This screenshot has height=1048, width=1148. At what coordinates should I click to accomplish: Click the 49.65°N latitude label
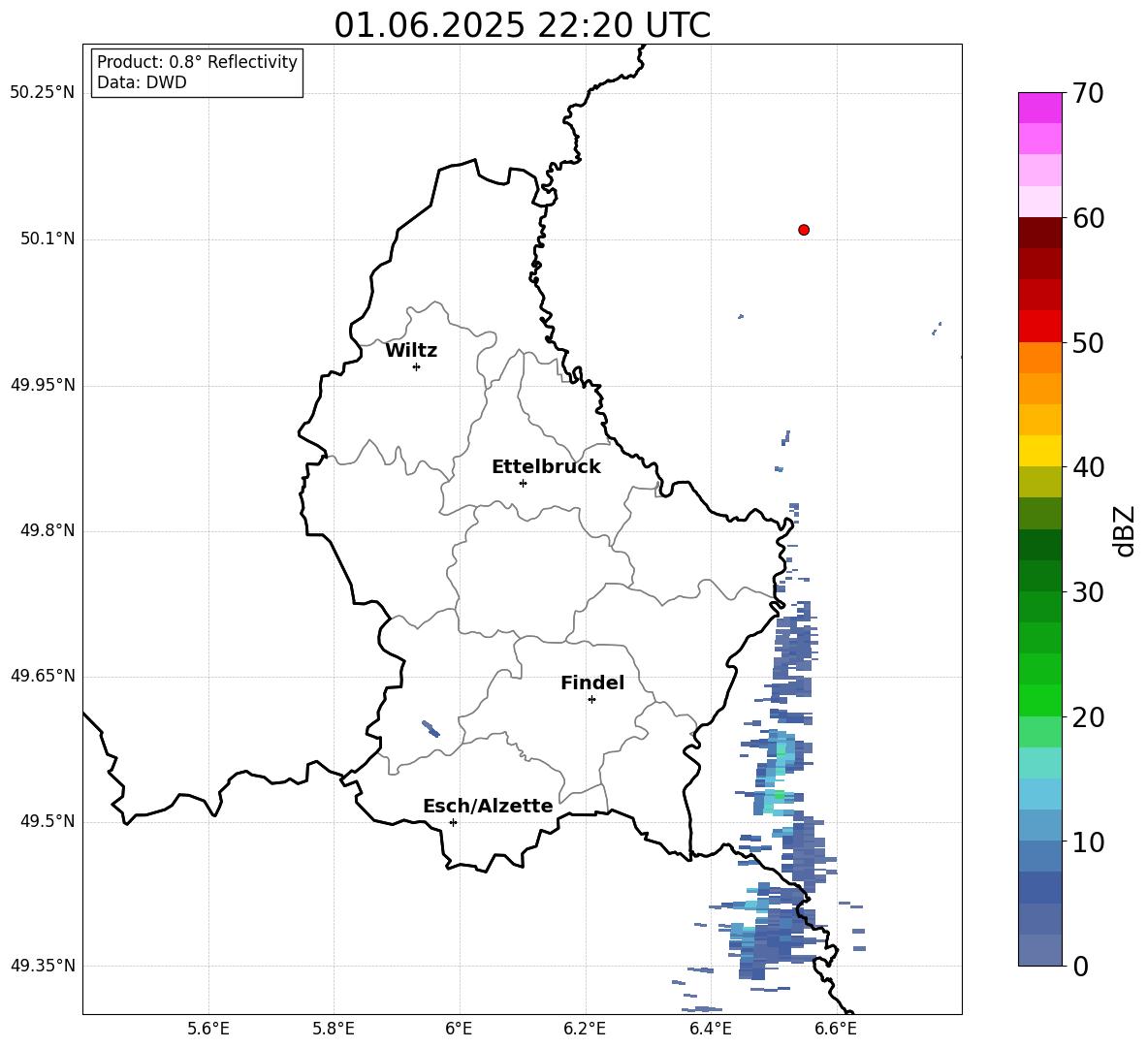[42, 676]
